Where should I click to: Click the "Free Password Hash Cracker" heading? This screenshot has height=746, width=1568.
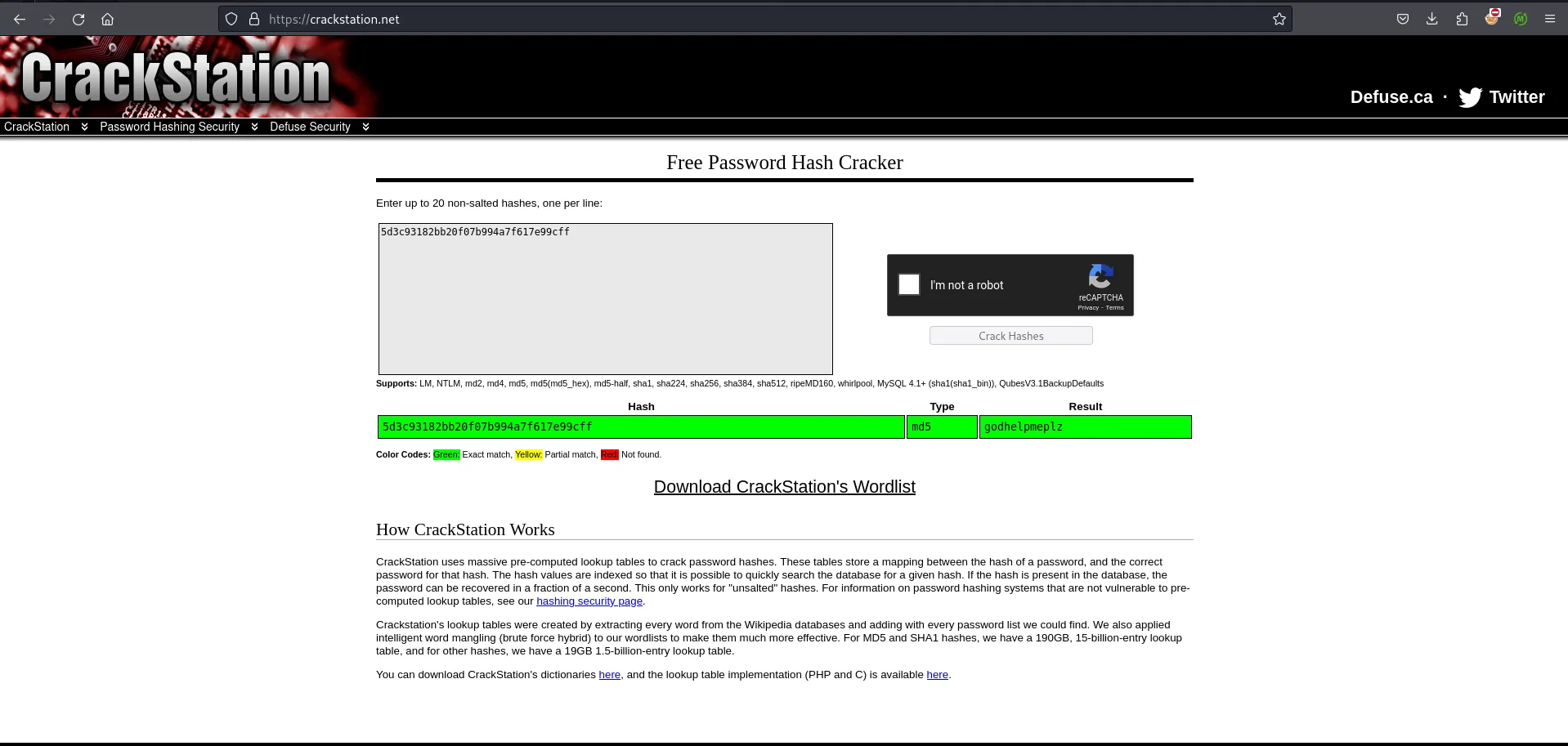point(785,163)
